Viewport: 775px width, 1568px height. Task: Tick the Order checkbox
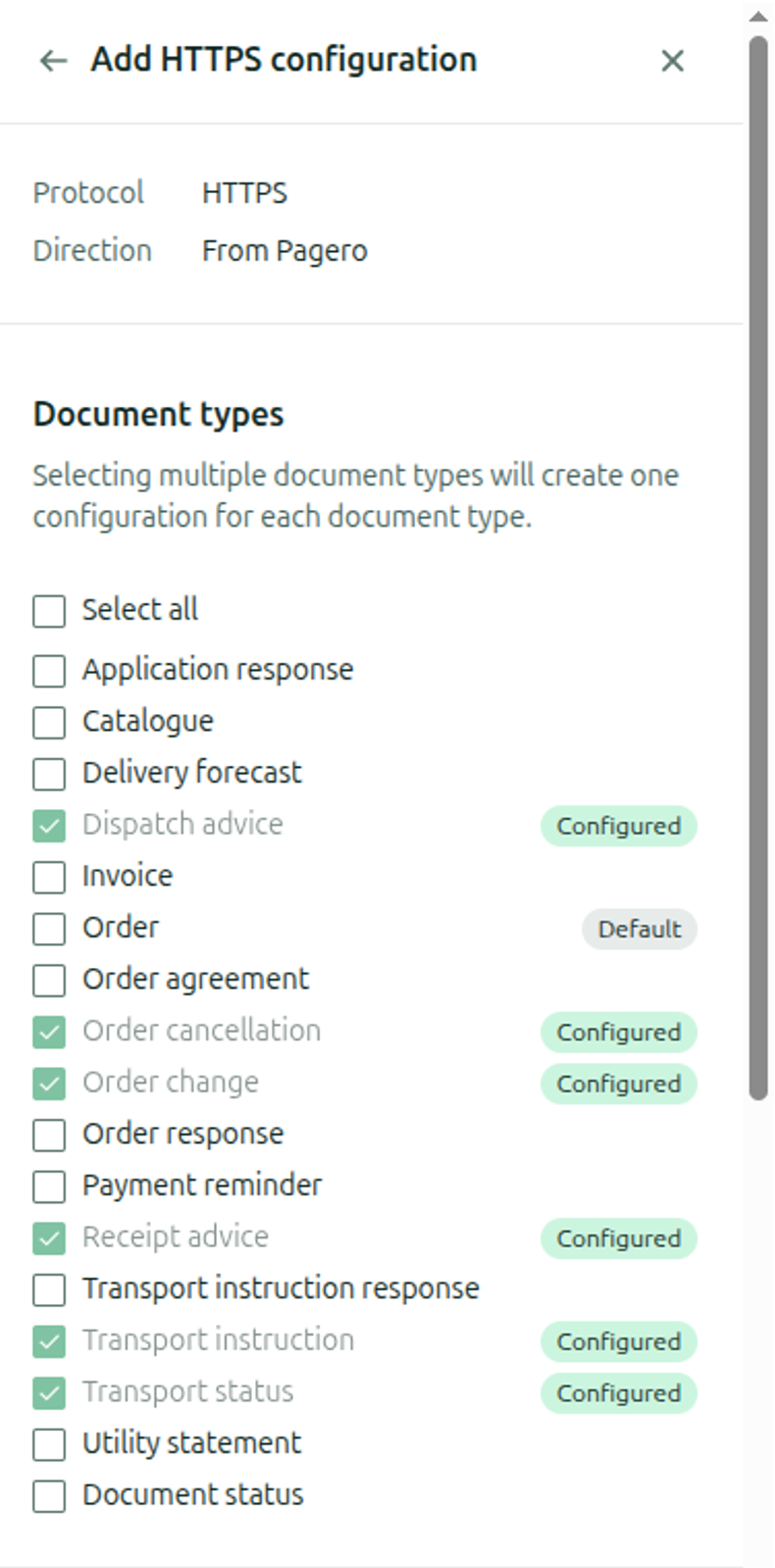coord(49,929)
